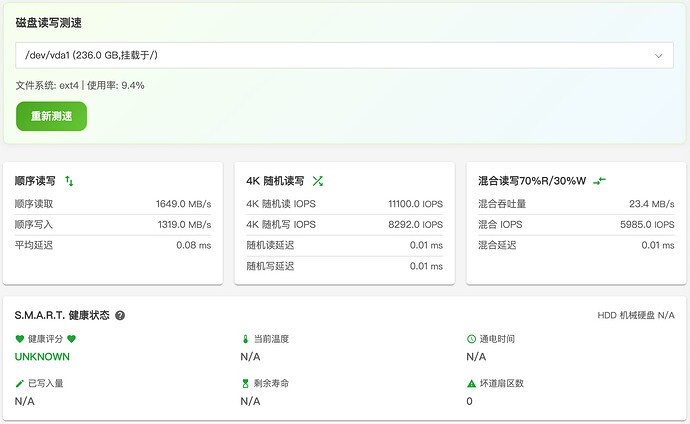Image resolution: width=690 pixels, height=424 pixels.
Task: Click the 随机读延迟 row label
Action: tap(270, 245)
